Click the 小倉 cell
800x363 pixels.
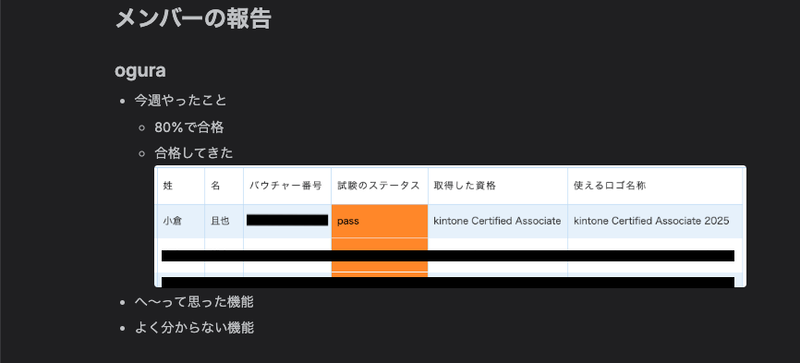(x=181, y=221)
